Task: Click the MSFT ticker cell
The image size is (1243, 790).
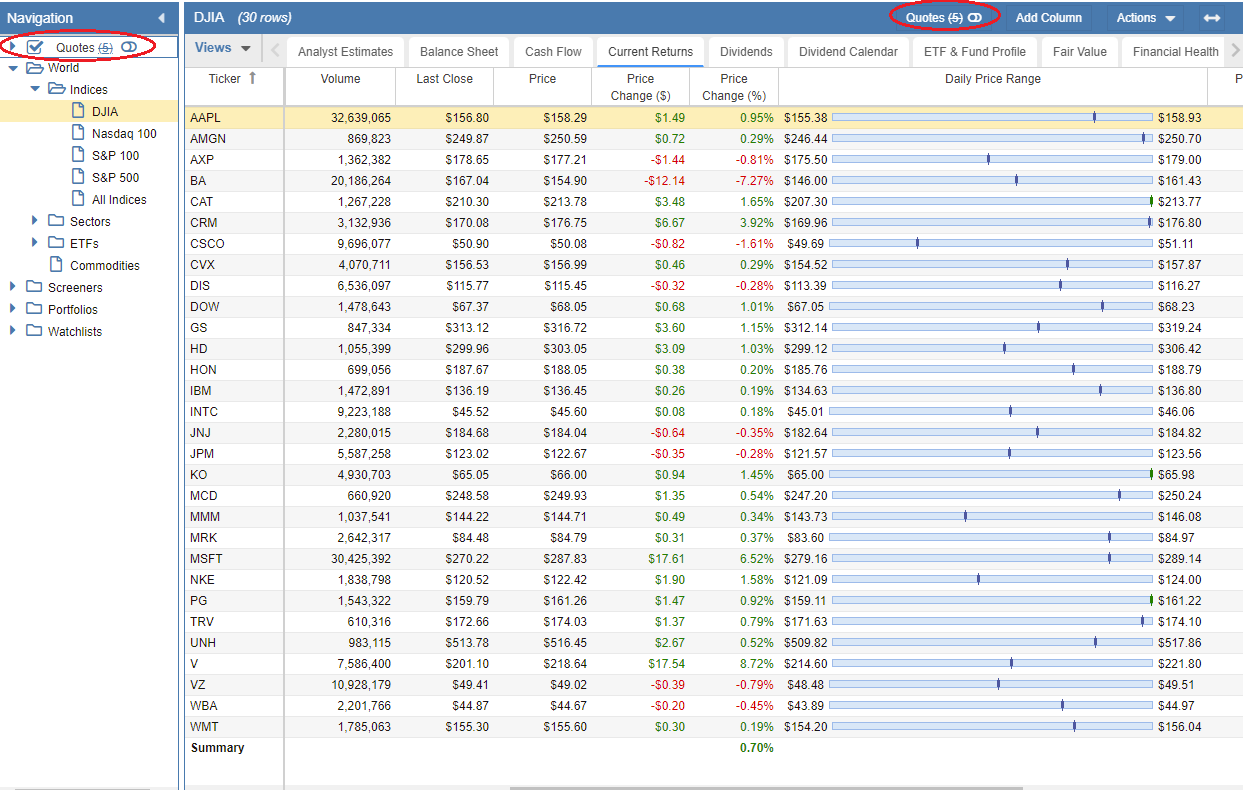Action: coord(234,558)
